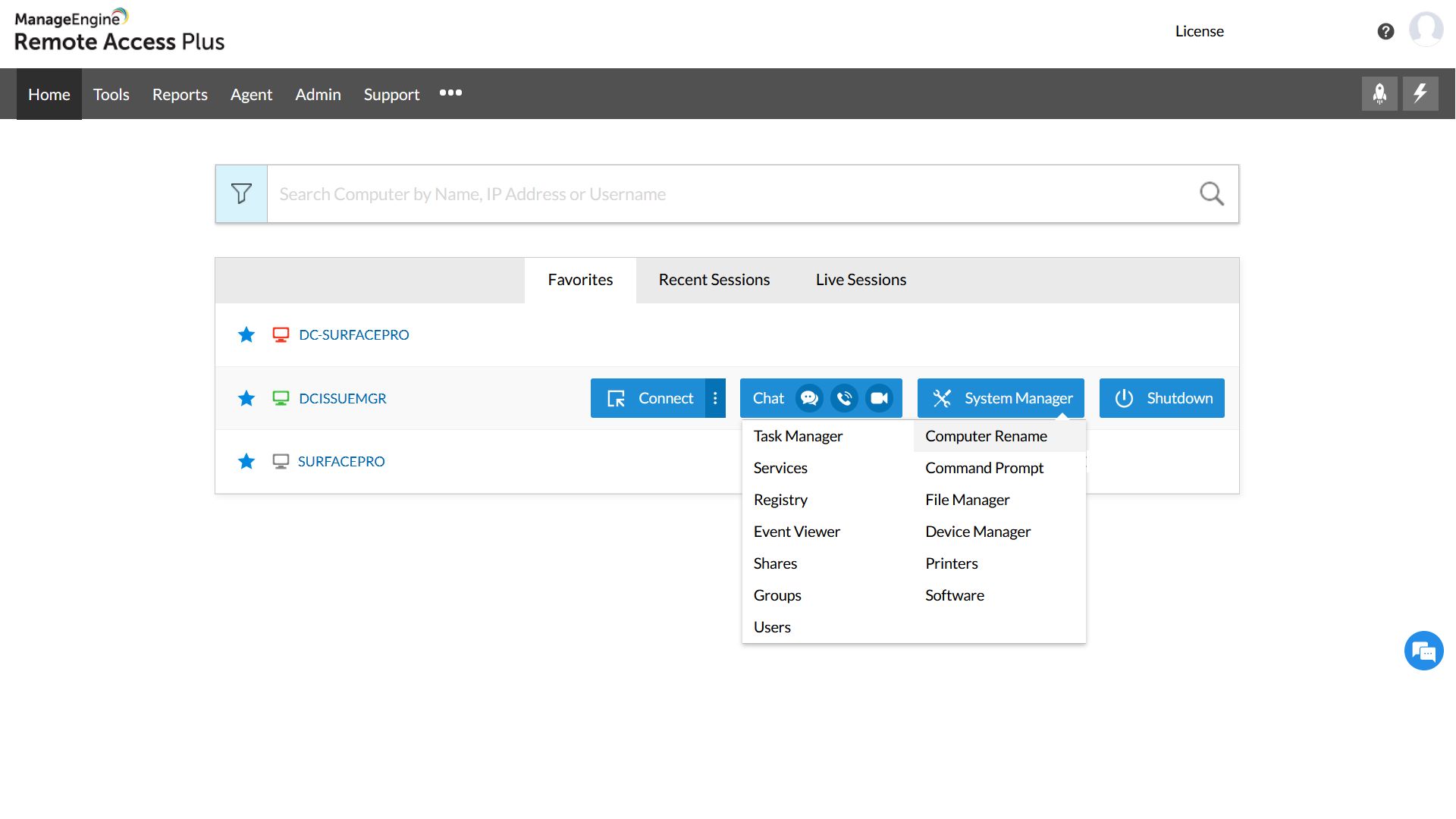
Task: Click the Shutdown button
Action: click(1162, 398)
